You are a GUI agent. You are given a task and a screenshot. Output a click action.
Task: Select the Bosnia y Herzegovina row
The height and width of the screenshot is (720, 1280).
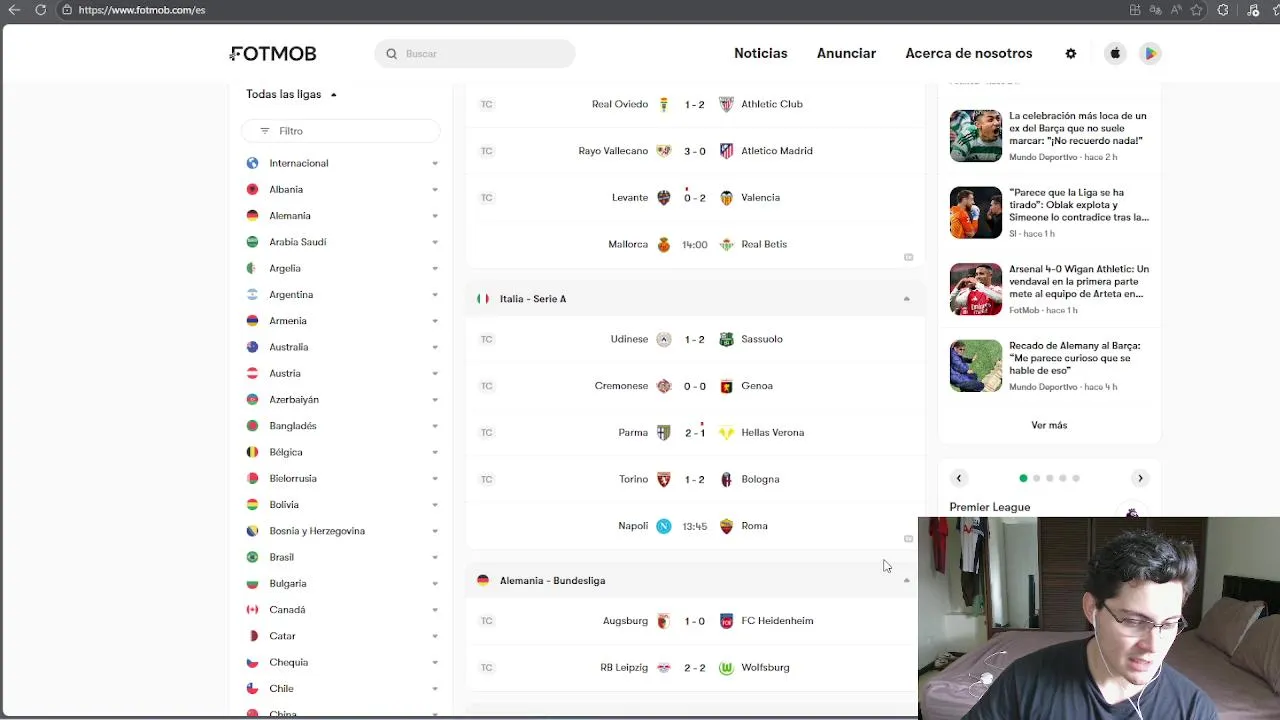341,531
